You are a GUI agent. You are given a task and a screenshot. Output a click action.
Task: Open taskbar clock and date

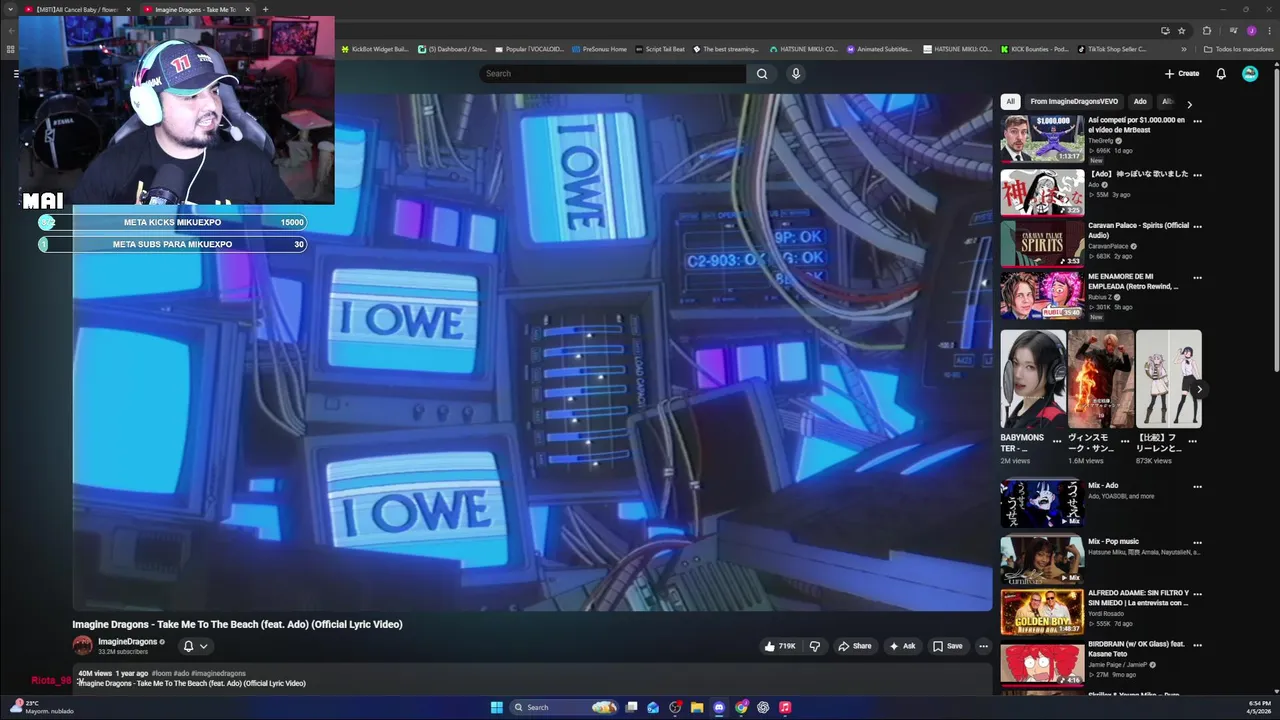click(x=1259, y=707)
